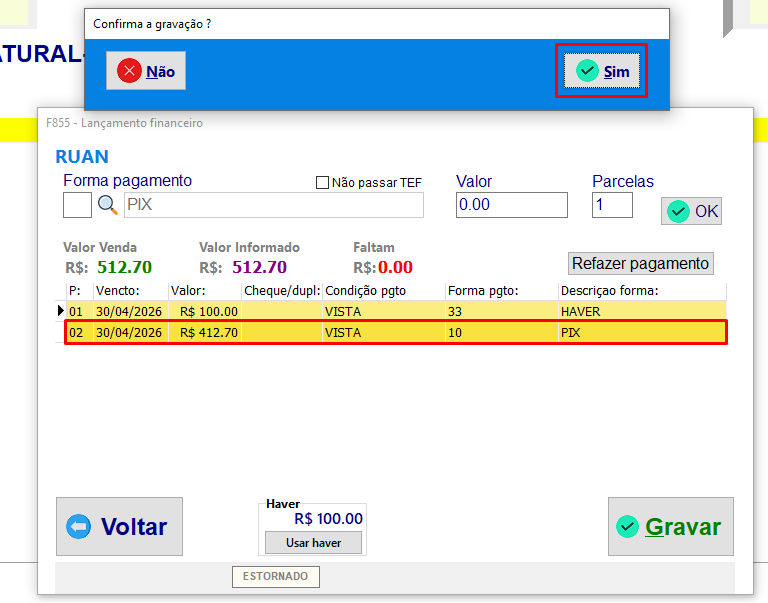
Task: Click the Parcelas number field
Action: point(612,205)
